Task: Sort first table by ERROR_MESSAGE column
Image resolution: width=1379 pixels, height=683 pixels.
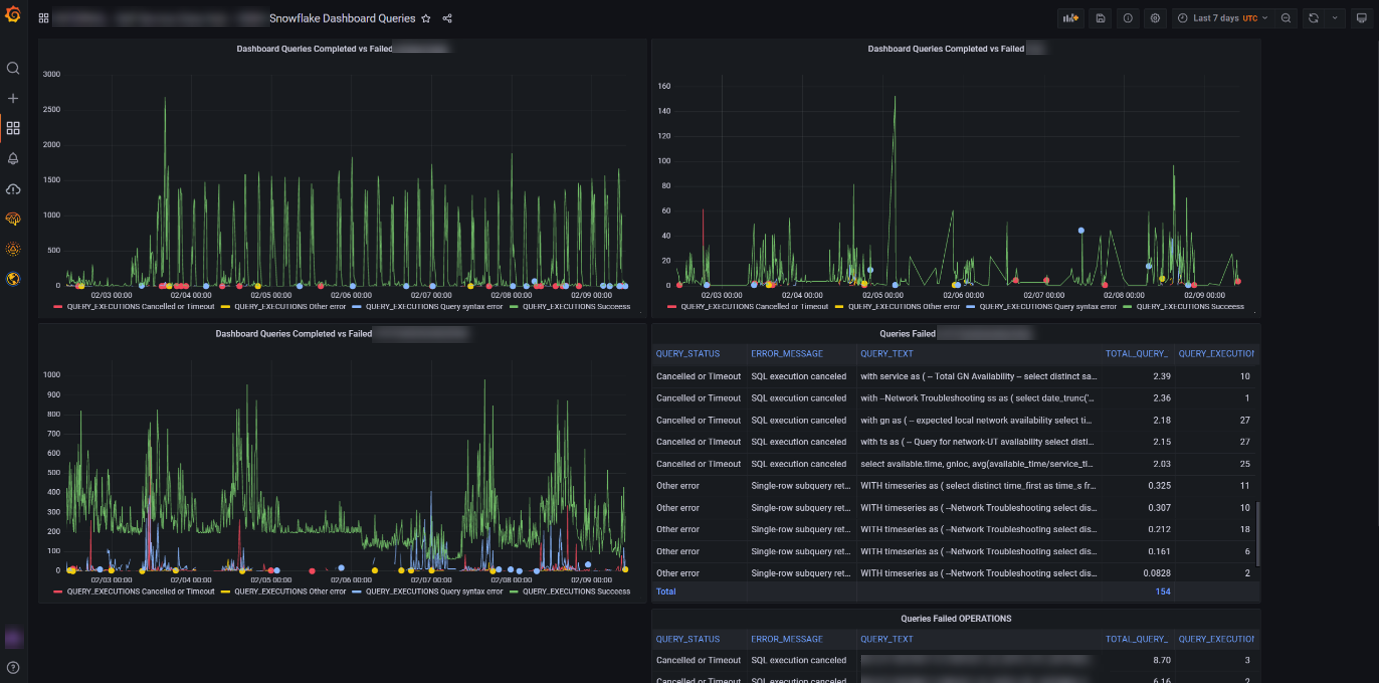Action: coord(787,353)
